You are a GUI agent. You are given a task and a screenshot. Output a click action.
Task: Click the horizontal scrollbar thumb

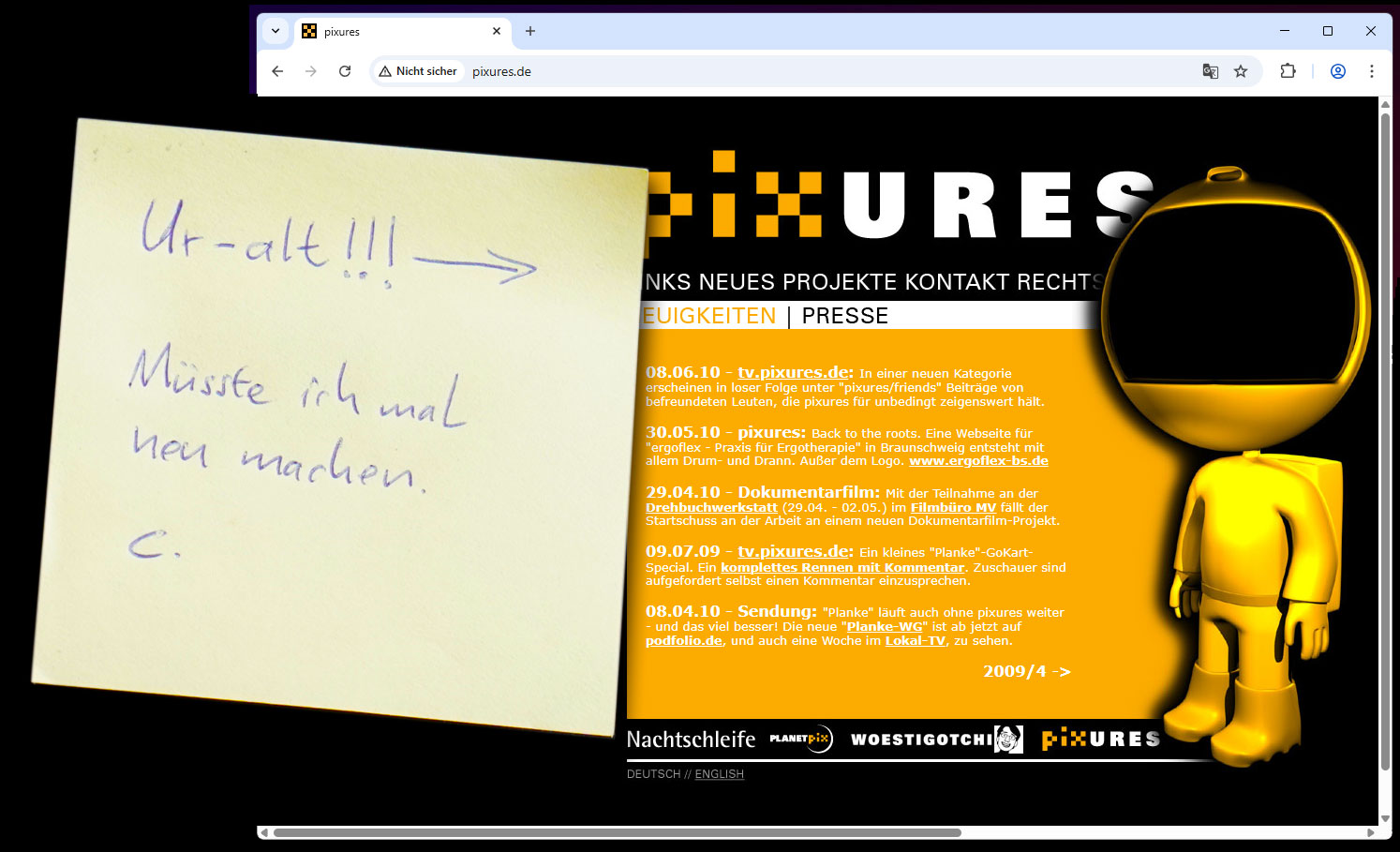pos(617,832)
